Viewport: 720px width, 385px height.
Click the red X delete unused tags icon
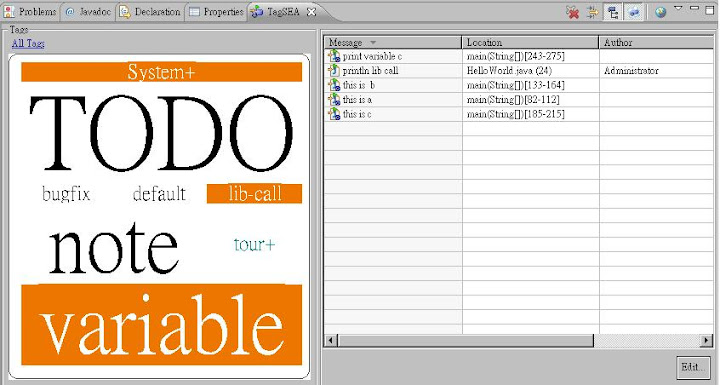click(573, 12)
